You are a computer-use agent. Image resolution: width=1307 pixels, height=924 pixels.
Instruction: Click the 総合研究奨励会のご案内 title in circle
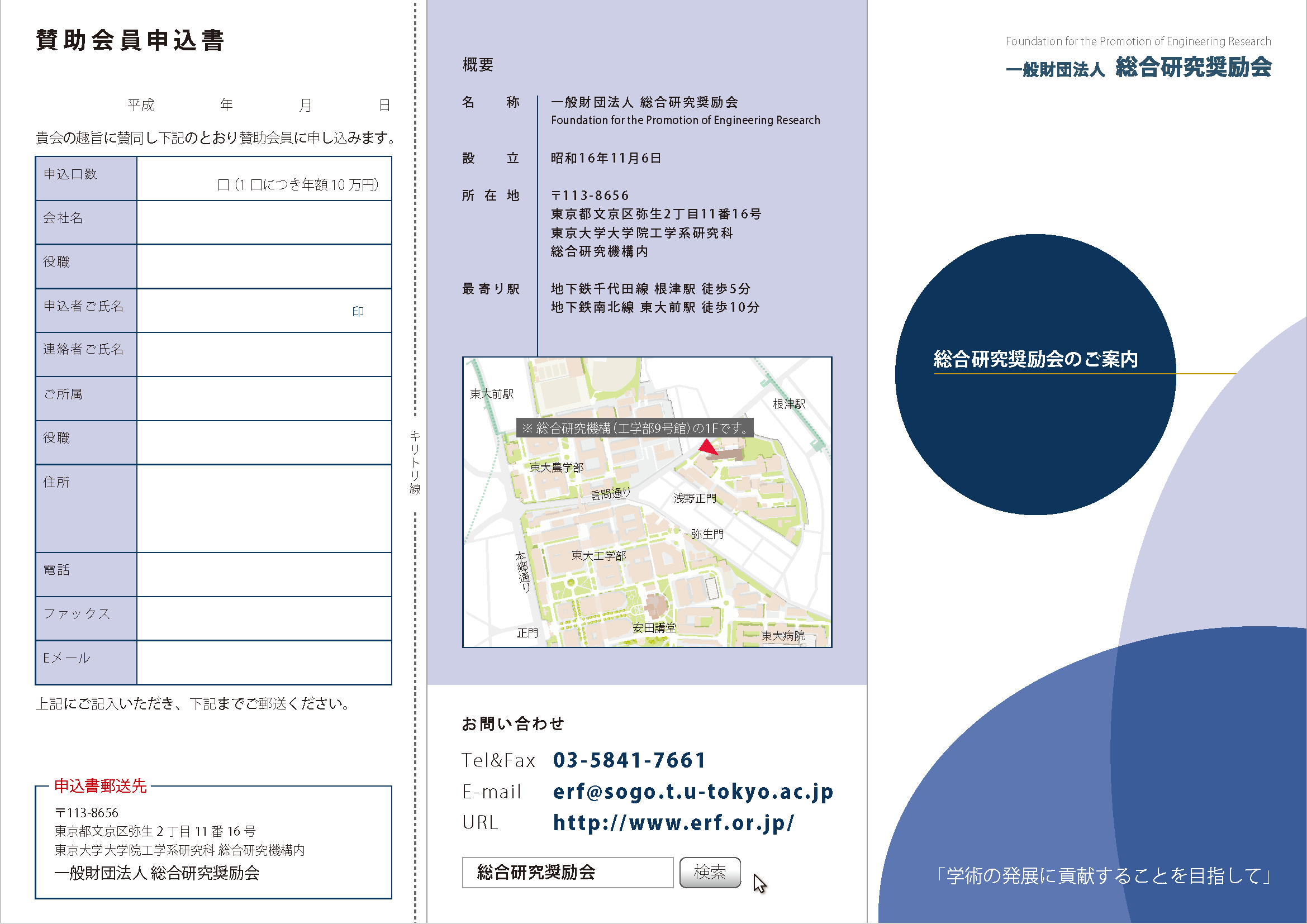(x=1035, y=359)
